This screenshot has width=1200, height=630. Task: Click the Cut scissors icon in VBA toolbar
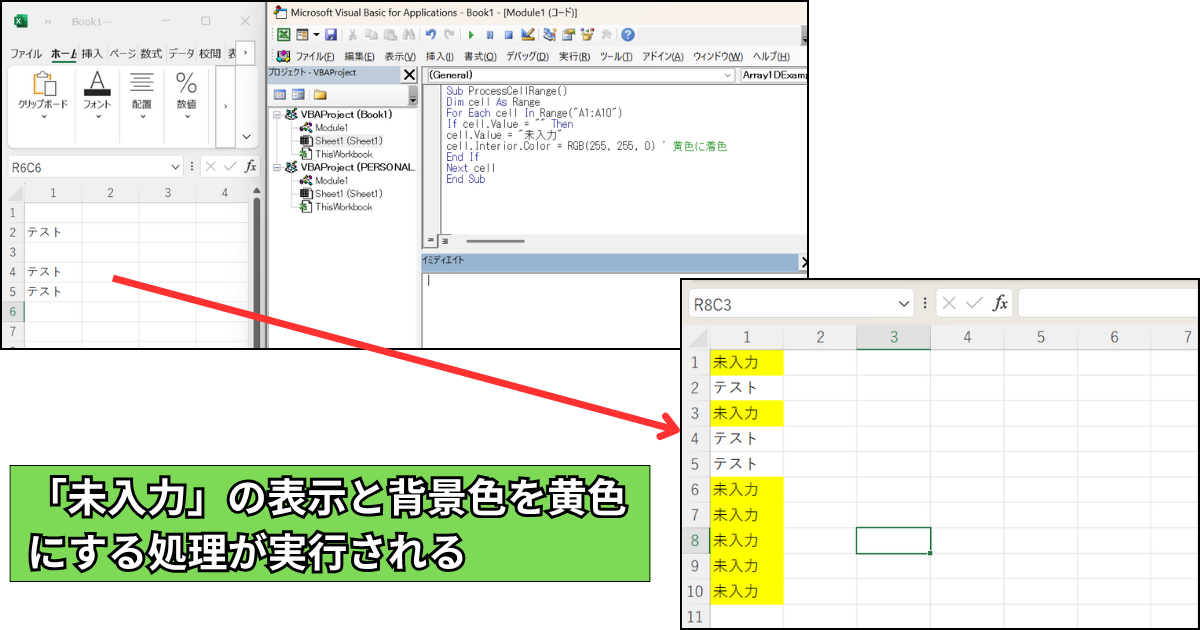pyautogui.click(x=353, y=34)
